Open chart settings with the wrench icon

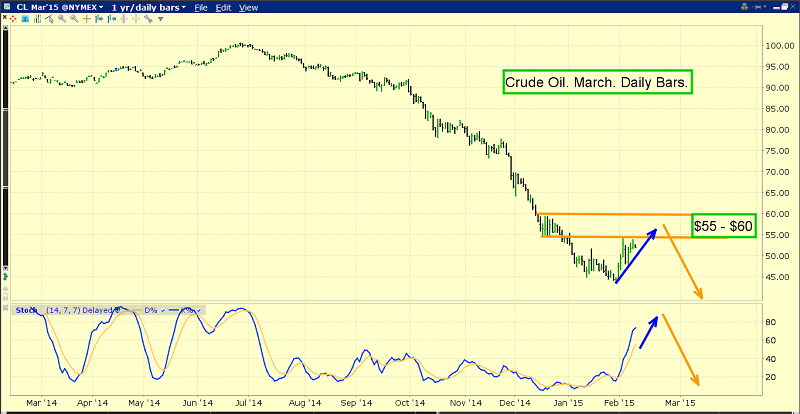click(148, 19)
